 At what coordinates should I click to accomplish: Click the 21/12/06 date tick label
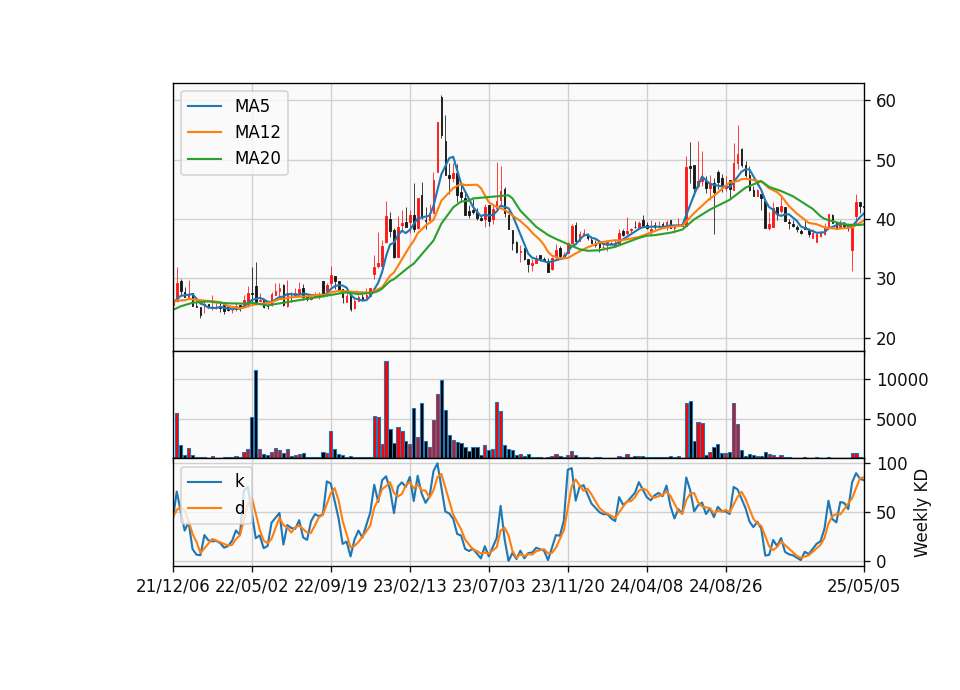pos(173,587)
